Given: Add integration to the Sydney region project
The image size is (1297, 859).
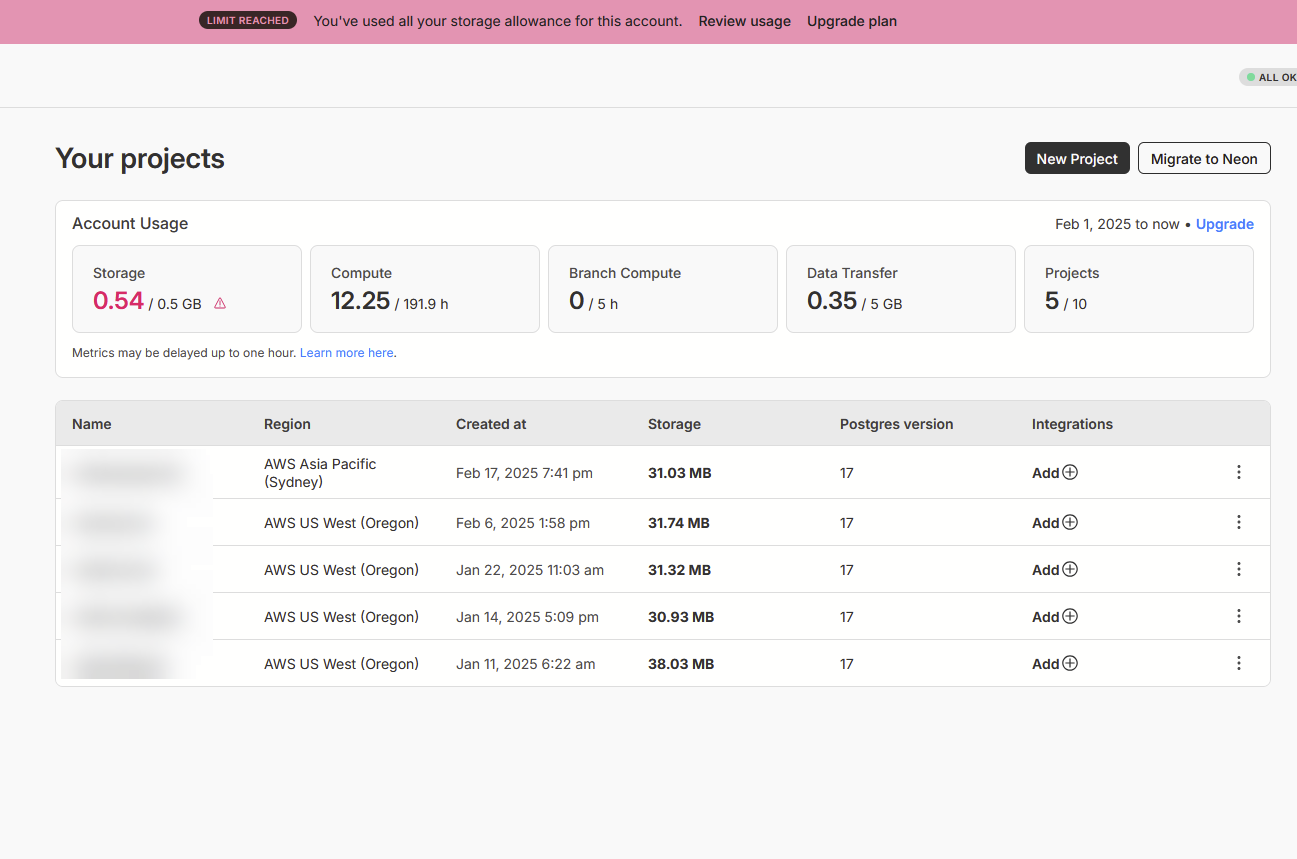Looking at the screenshot, I should click(1055, 472).
